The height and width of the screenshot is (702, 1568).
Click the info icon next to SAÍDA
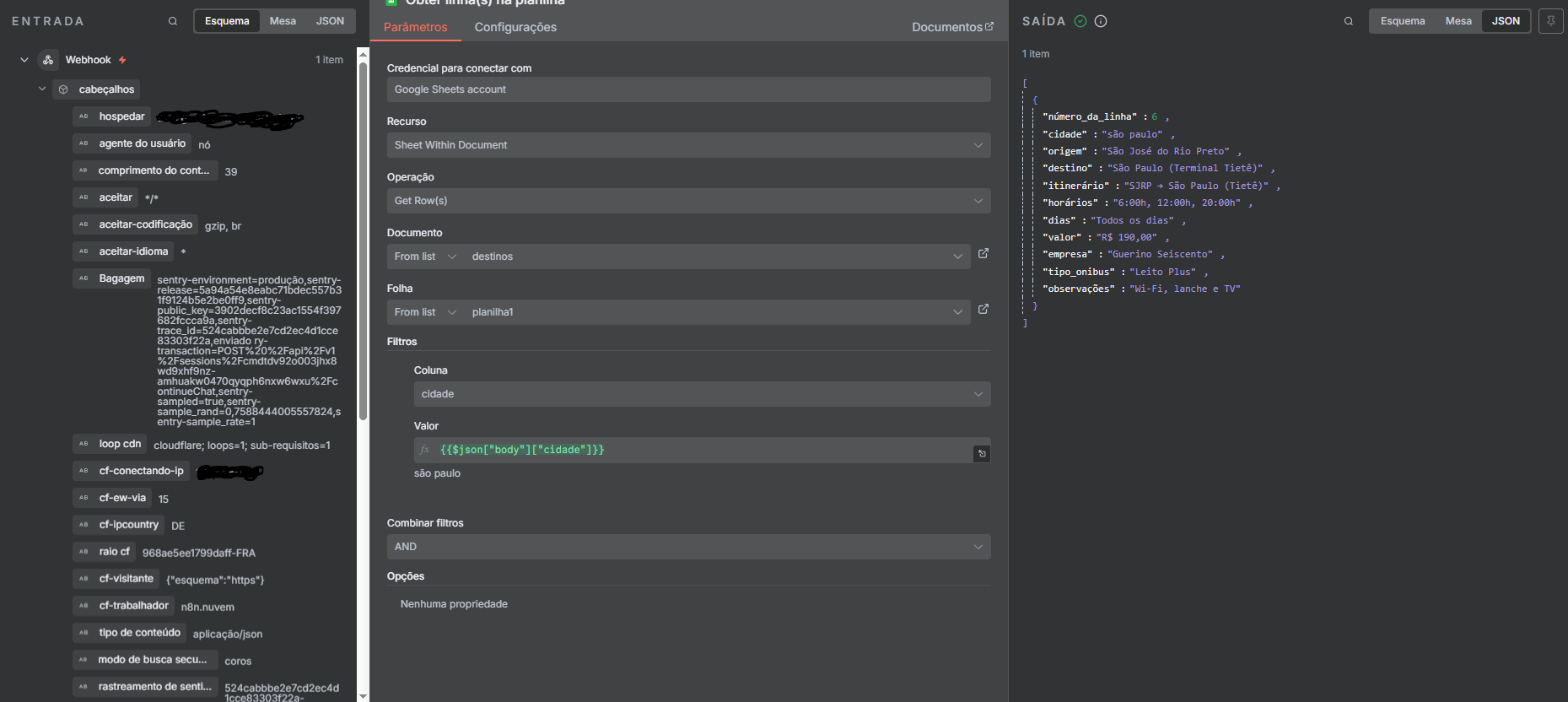pos(1101,21)
